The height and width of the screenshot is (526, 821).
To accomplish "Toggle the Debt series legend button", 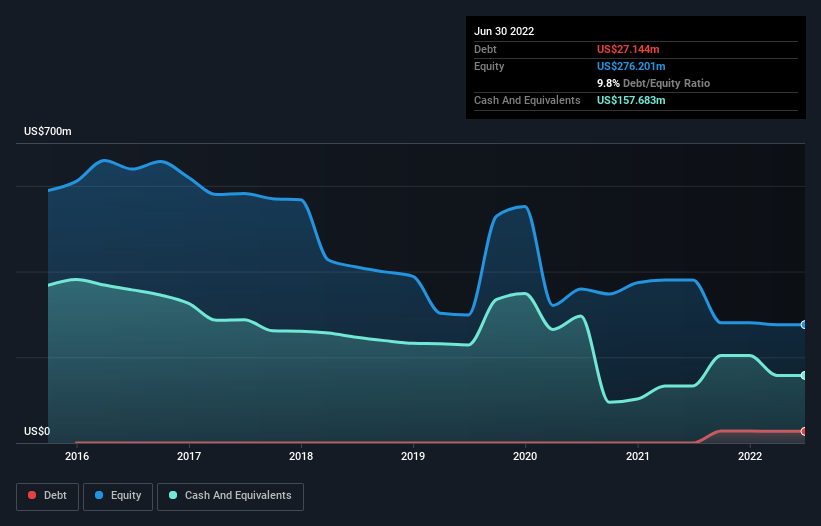I will [x=48, y=496].
